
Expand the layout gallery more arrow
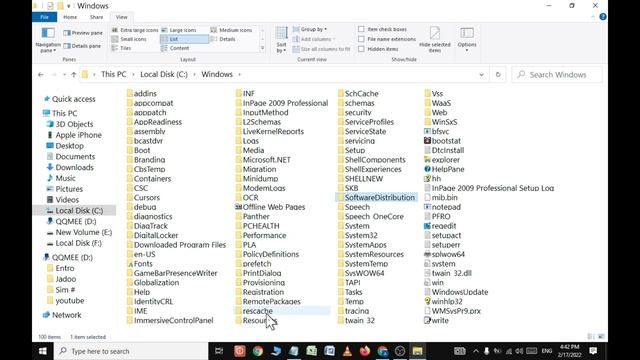(x=262, y=48)
